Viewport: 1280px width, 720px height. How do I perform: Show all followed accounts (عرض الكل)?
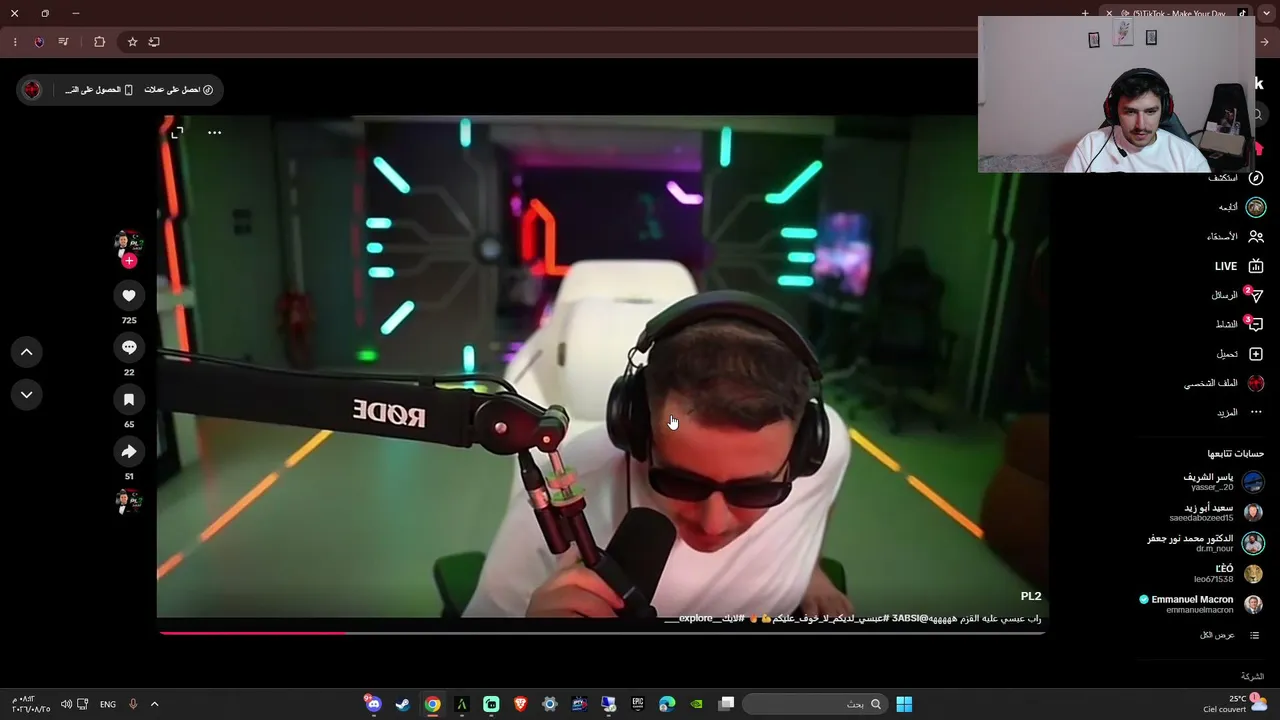[x=1229, y=635]
